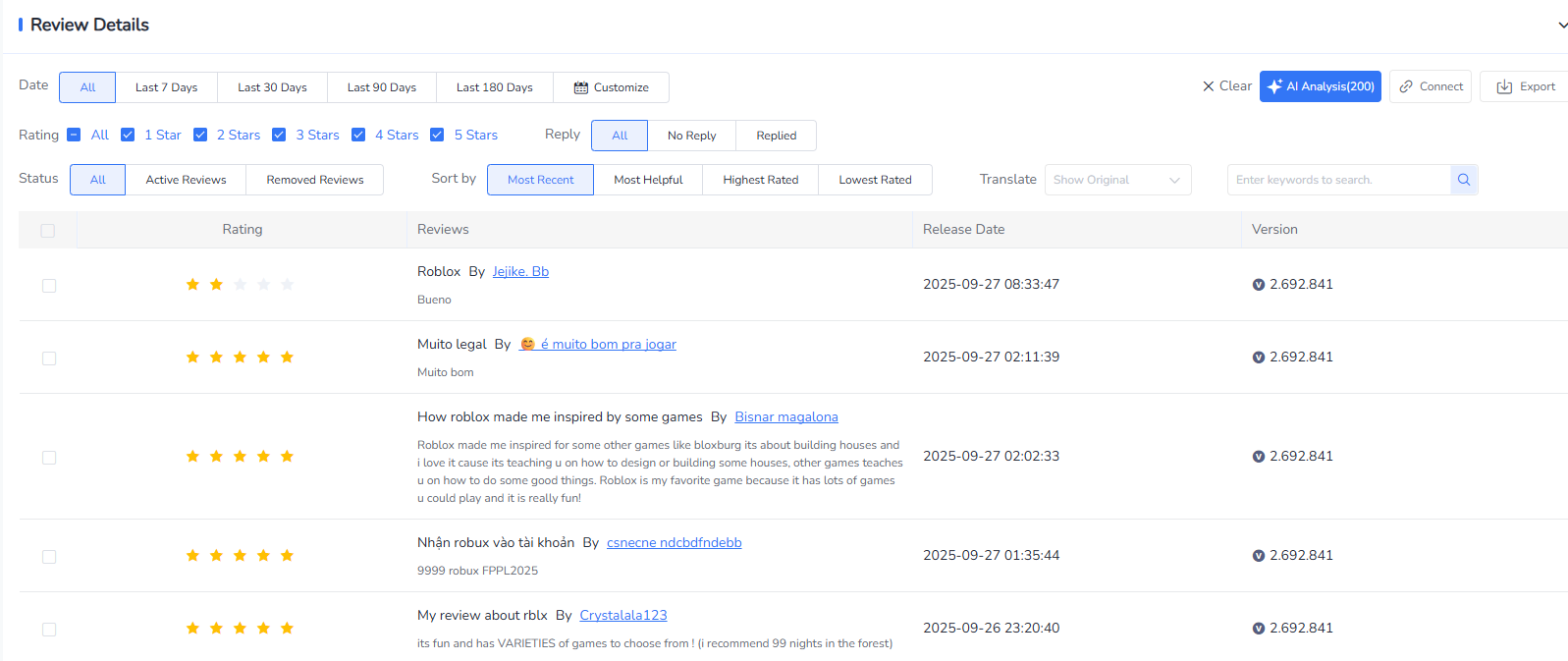The image size is (1568, 661).
Task: Sort reviews by Most Helpful
Action: tap(648, 180)
